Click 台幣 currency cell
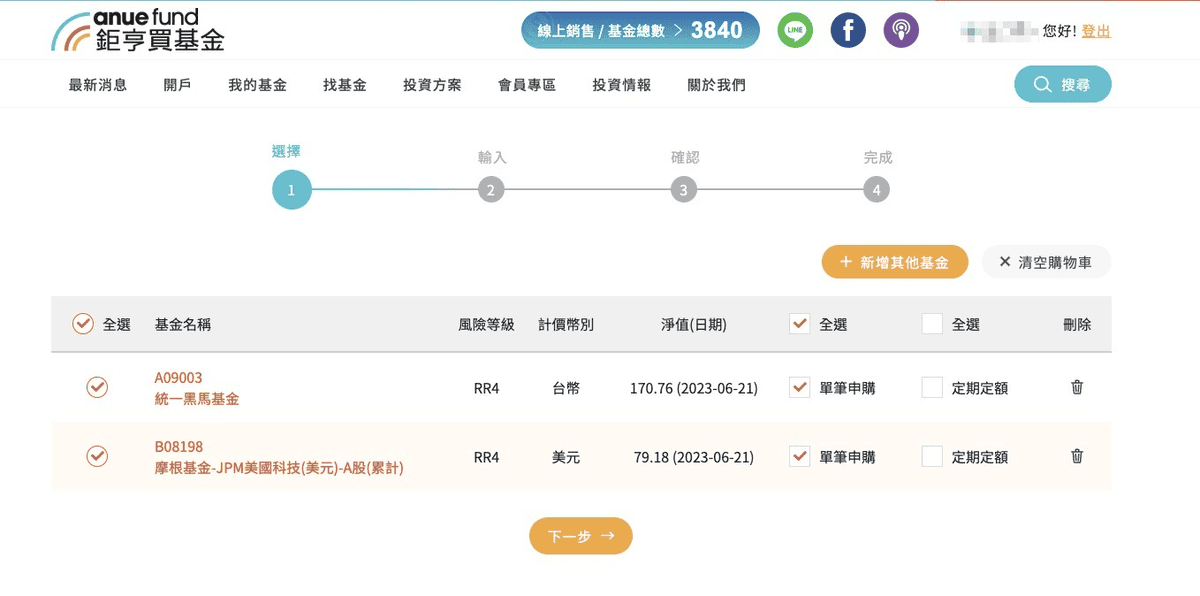This screenshot has width=1200, height=596. click(x=566, y=388)
